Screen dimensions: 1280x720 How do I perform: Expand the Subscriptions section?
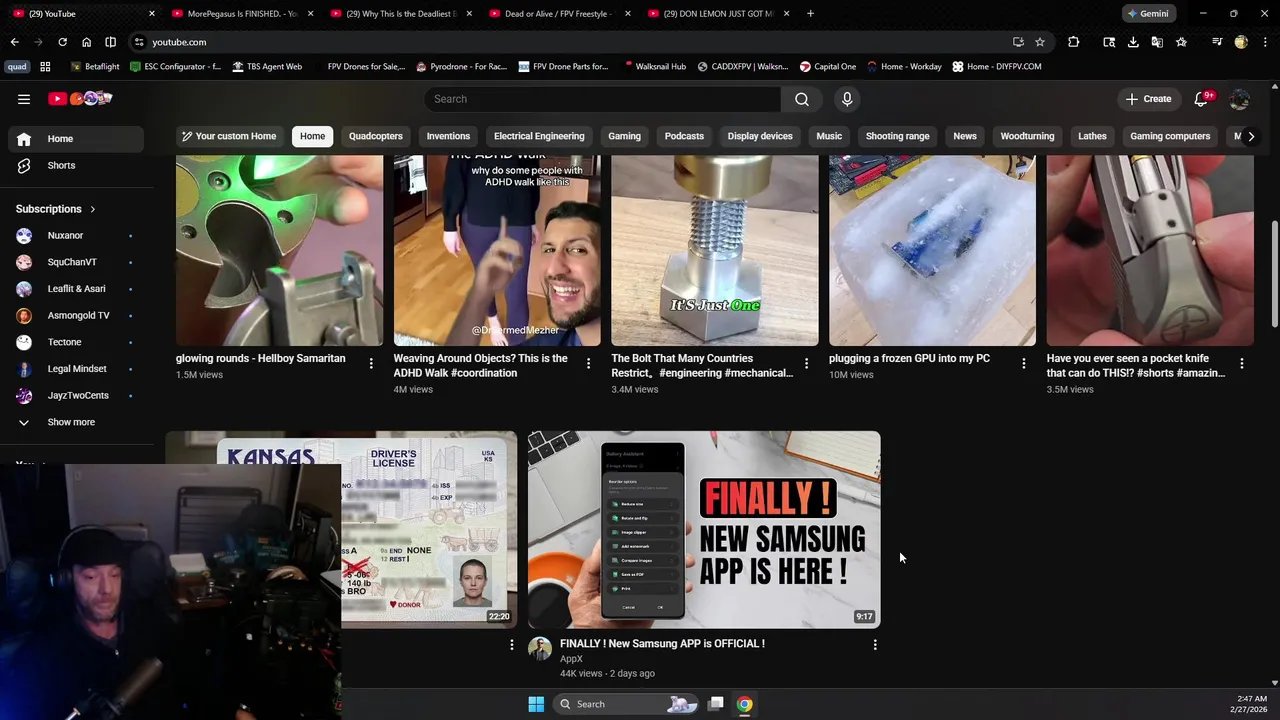(56, 209)
